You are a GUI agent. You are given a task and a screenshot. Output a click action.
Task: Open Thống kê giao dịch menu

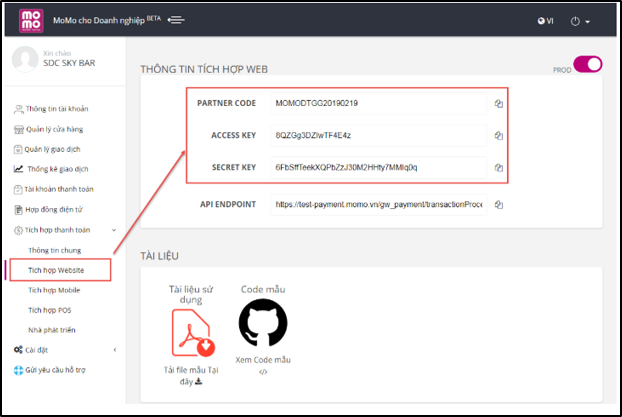[58, 169]
